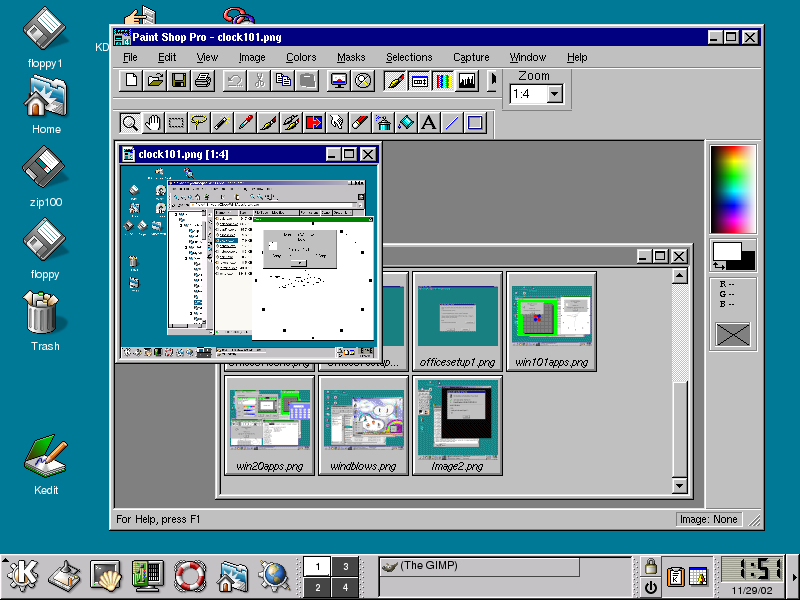
Task: Toggle the tool palette paintbrush button
Action: [395, 81]
